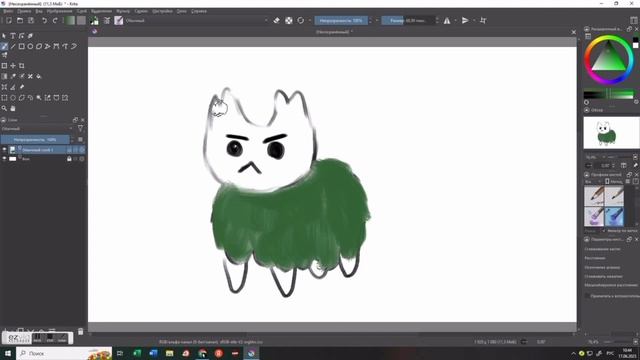
Task: Select the blue paintbrush preset thumbnail
Action: 614,216
